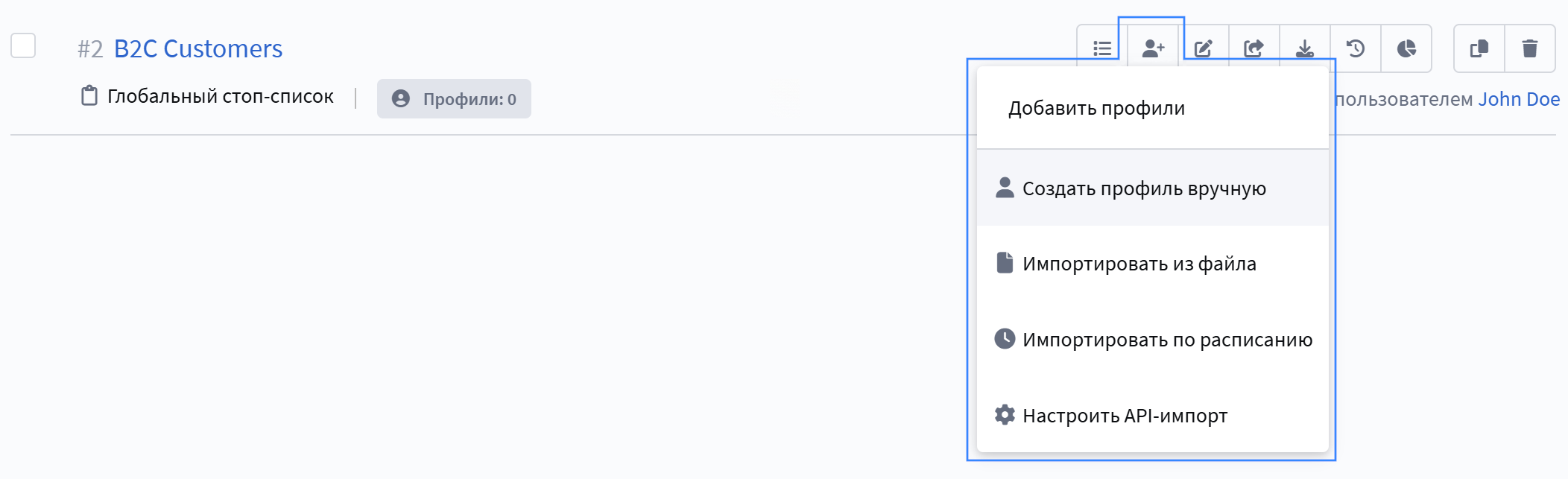The width and height of the screenshot is (1568, 479).
Task: Click the list view icon in toolbar
Action: coord(1102,49)
